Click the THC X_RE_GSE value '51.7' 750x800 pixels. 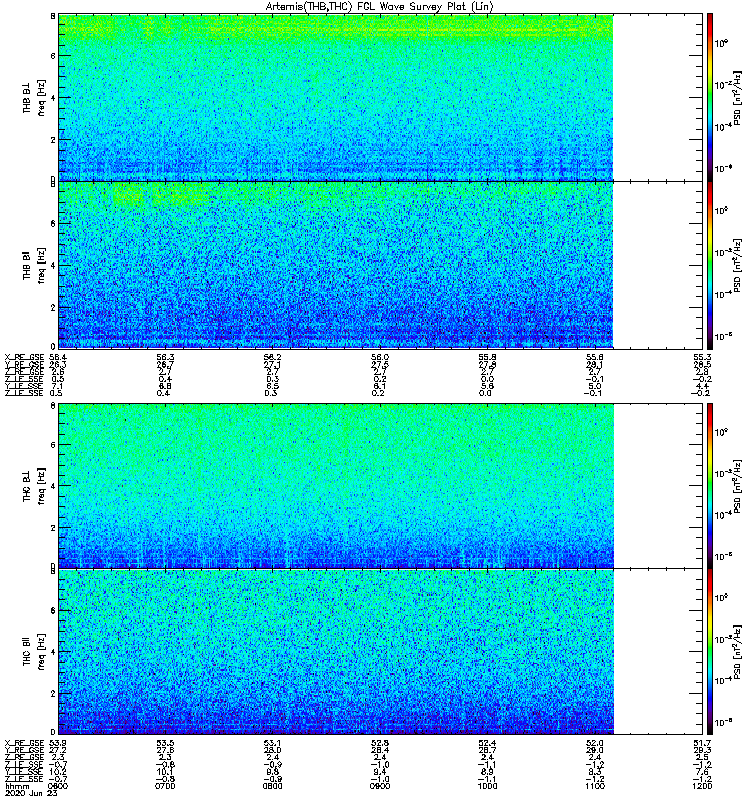(x=703, y=743)
